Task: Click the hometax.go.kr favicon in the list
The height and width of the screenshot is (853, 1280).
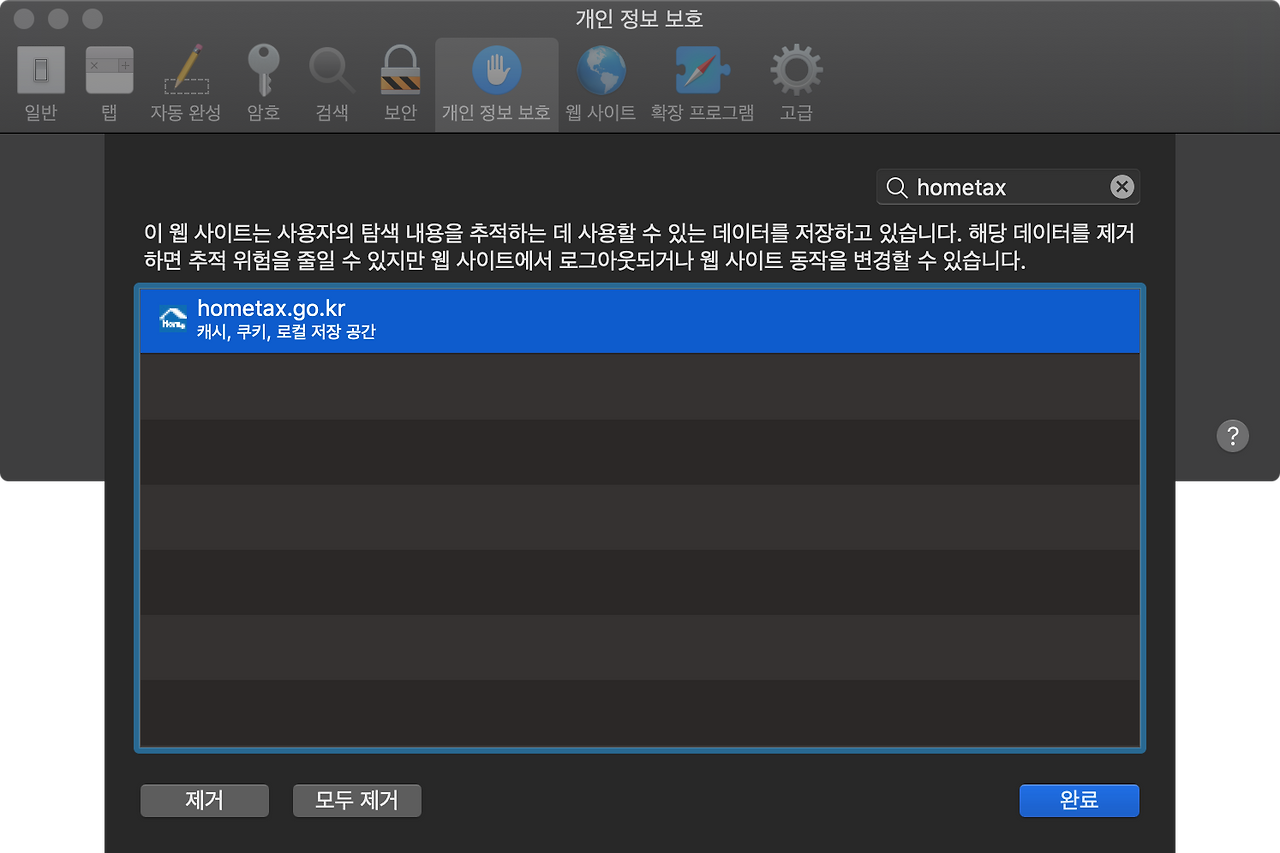Action: pyautogui.click(x=171, y=319)
